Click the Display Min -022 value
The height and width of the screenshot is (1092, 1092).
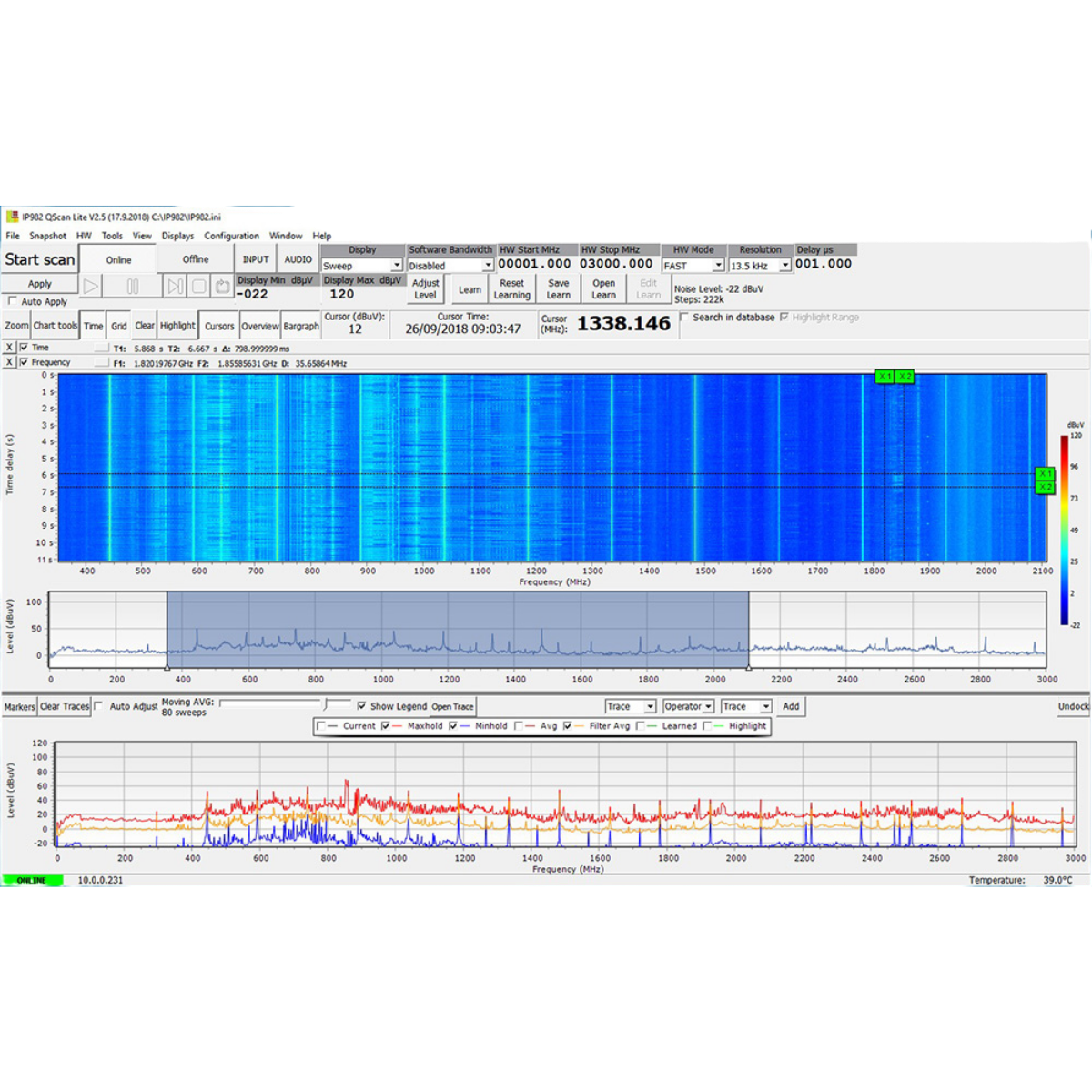pyautogui.click(x=253, y=294)
